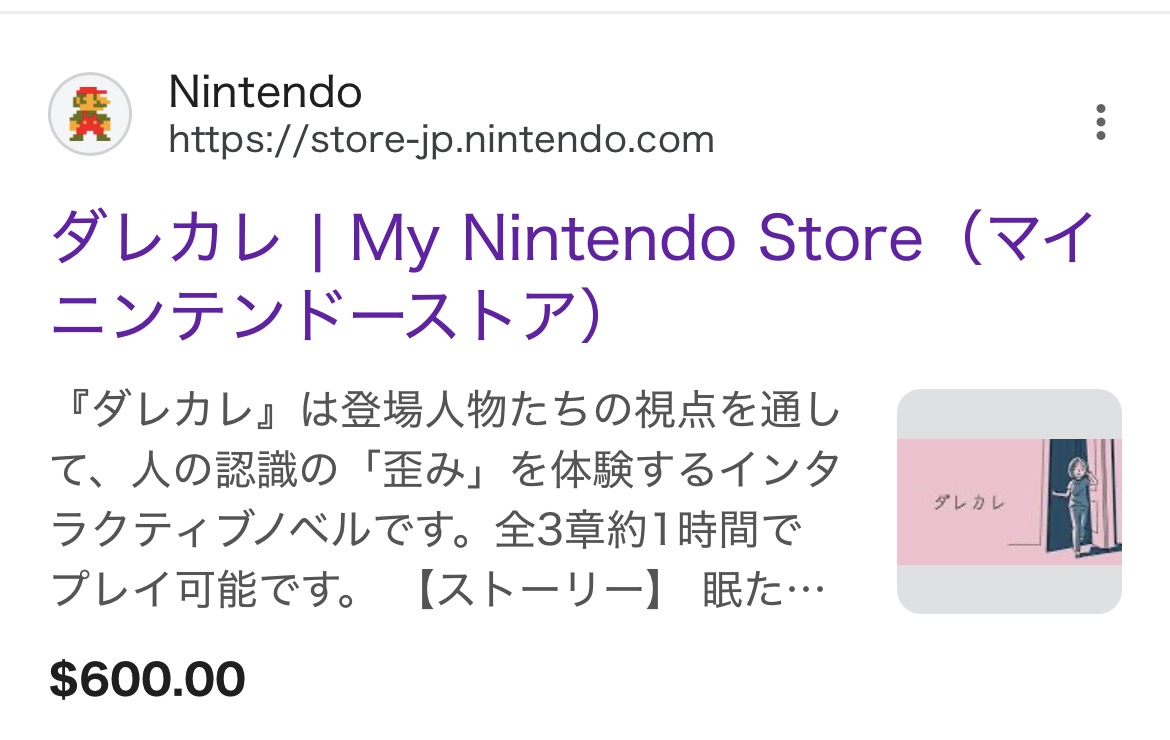Click the https:// prefix of the site URL
Image resolution: width=1170 pixels, height=740 pixels.
(231, 139)
